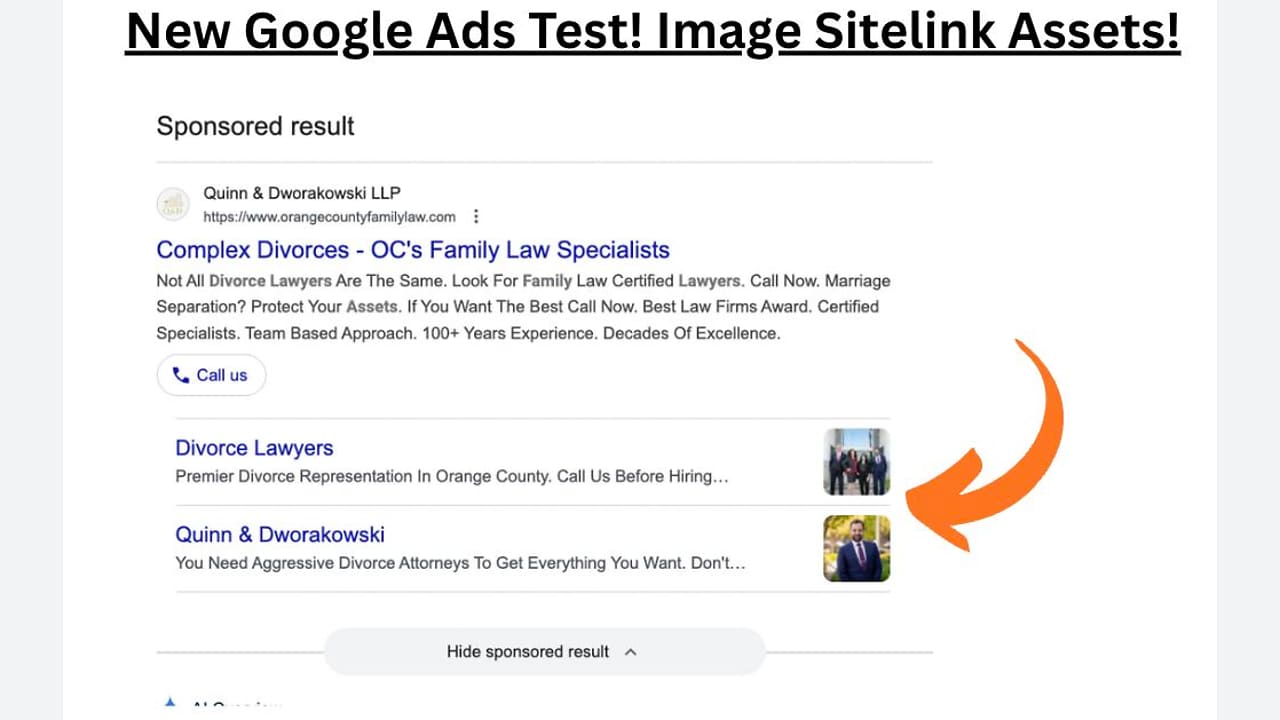Open the Divorce Lawyers sitelink

pyautogui.click(x=254, y=448)
